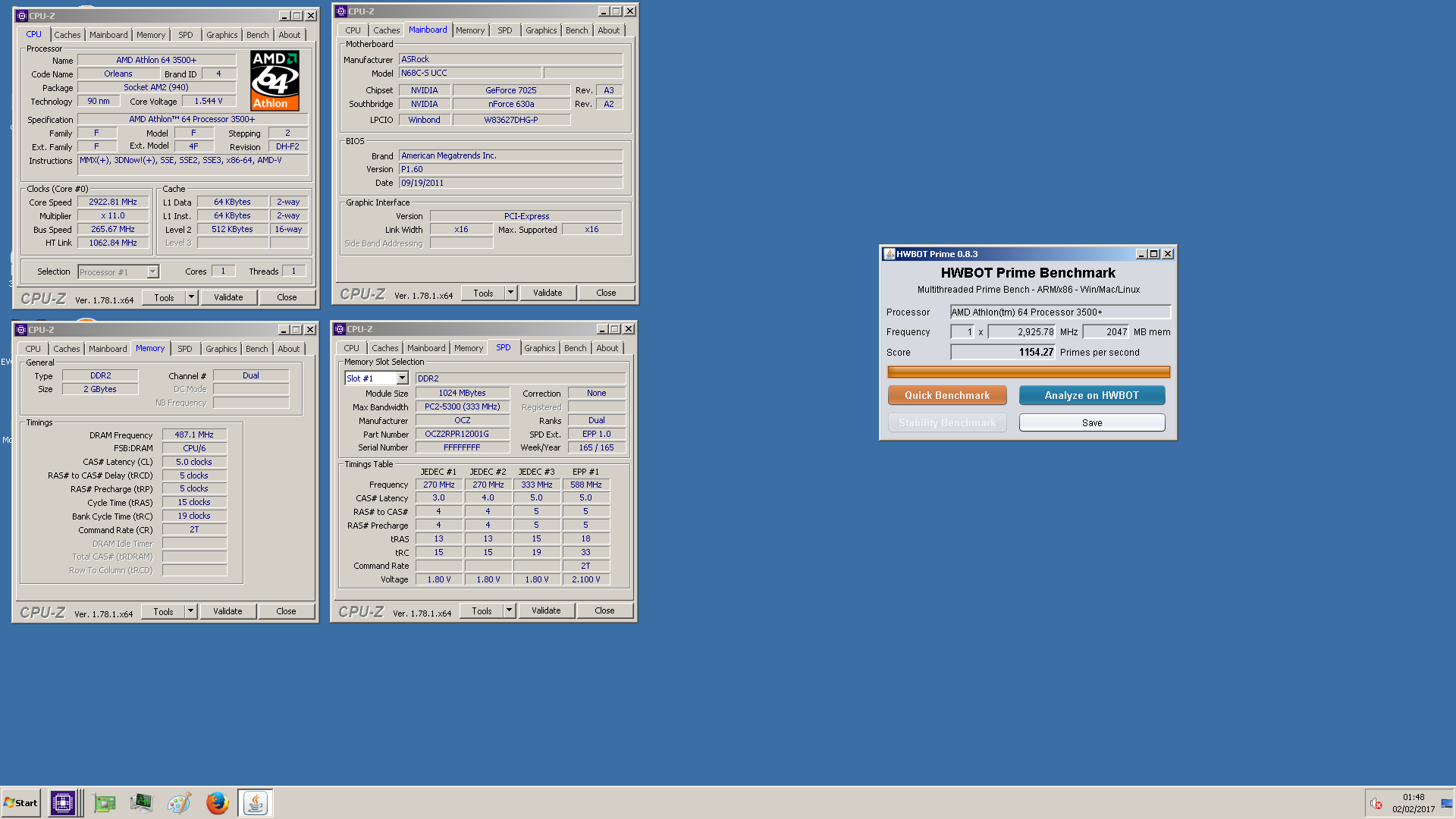Click the MB mem field showing 2047

(1106, 331)
